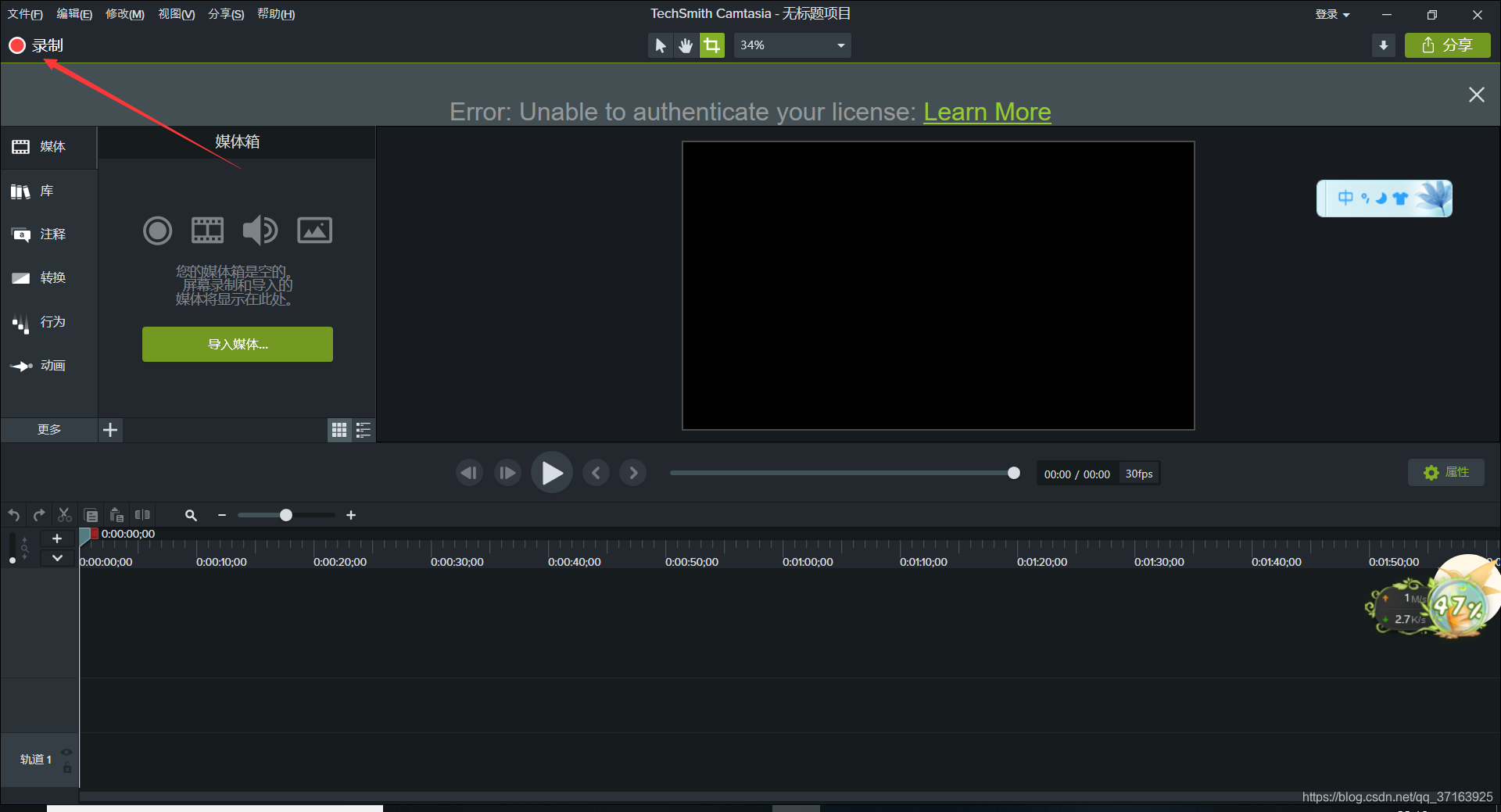Select the hand pan tool

[x=686, y=45]
